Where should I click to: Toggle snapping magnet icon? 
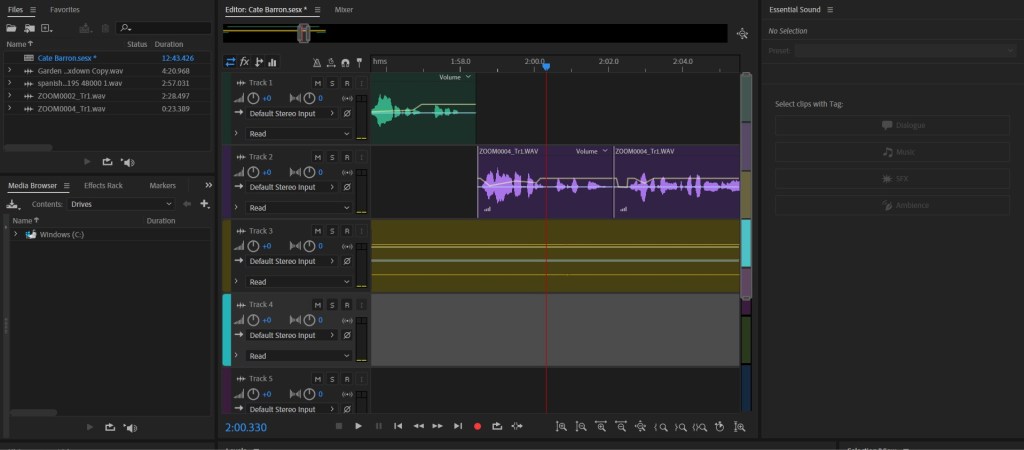(345, 62)
